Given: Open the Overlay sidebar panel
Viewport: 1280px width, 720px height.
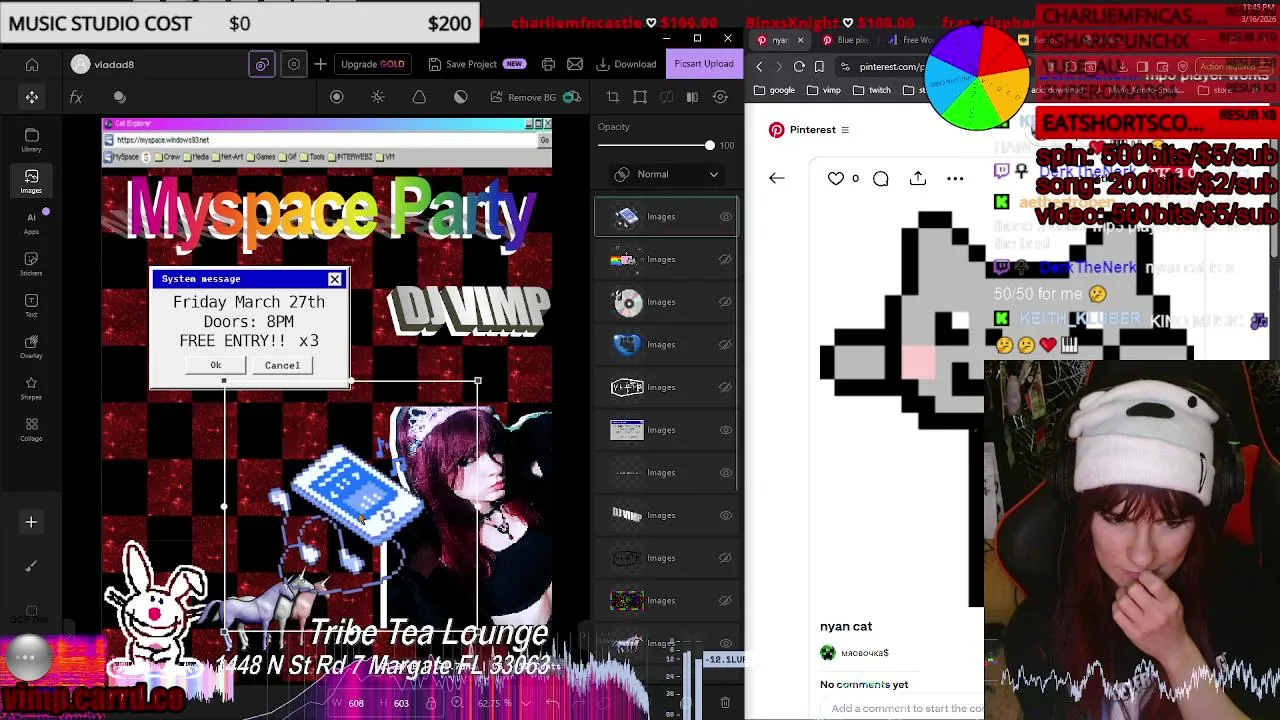Looking at the screenshot, I should pyautogui.click(x=32, y=347).
